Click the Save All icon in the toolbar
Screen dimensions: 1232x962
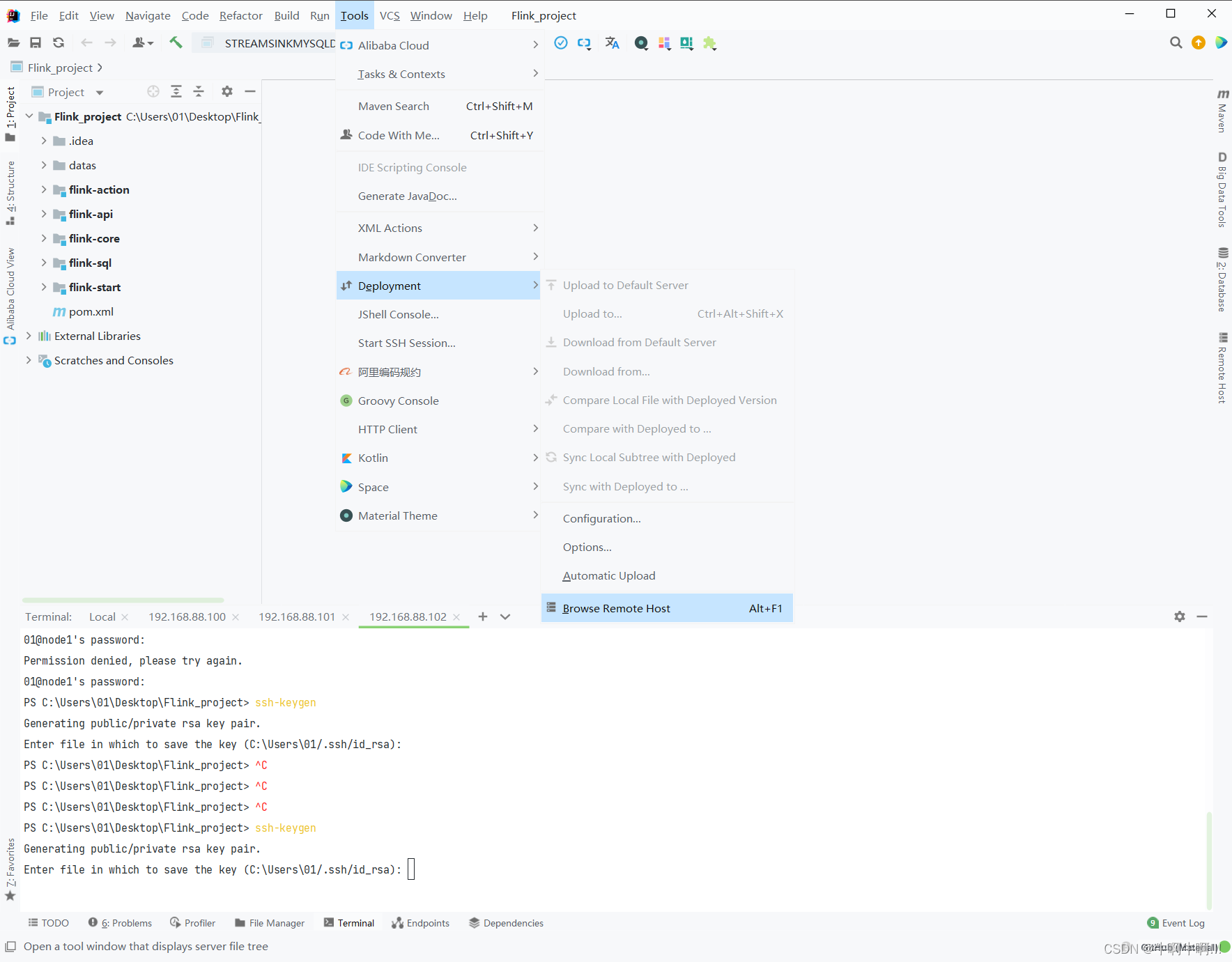point(36,42)
